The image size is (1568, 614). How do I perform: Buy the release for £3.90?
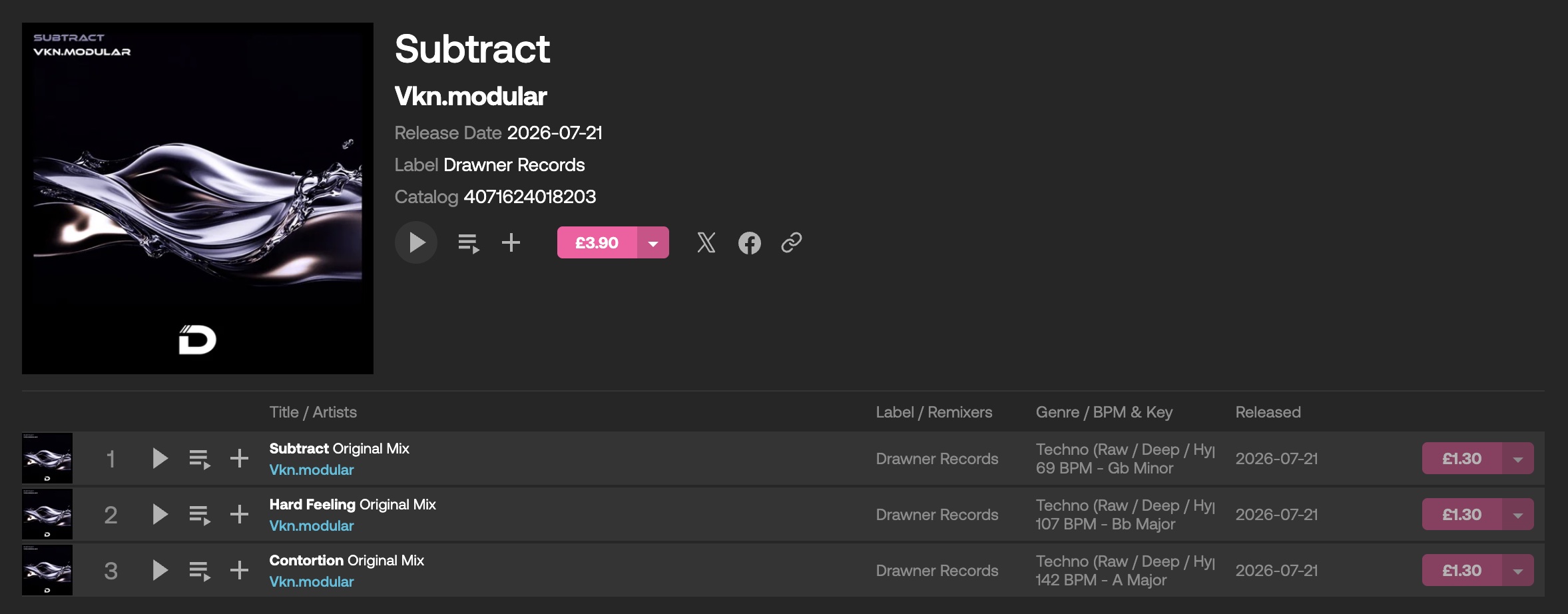click(597, 242)
